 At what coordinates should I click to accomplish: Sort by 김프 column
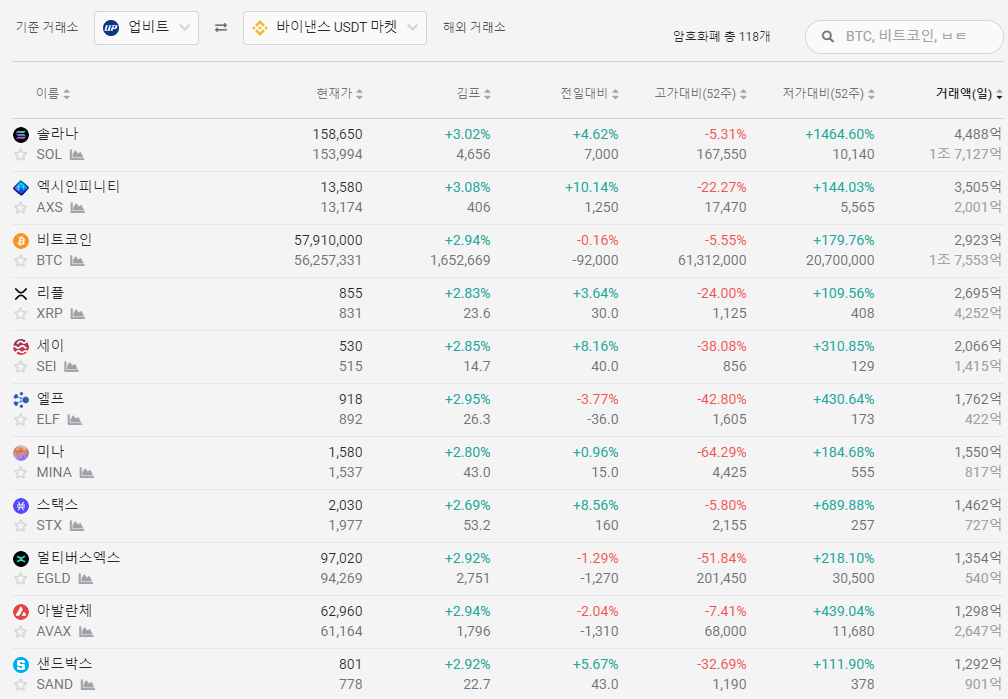tap(474, 94)
